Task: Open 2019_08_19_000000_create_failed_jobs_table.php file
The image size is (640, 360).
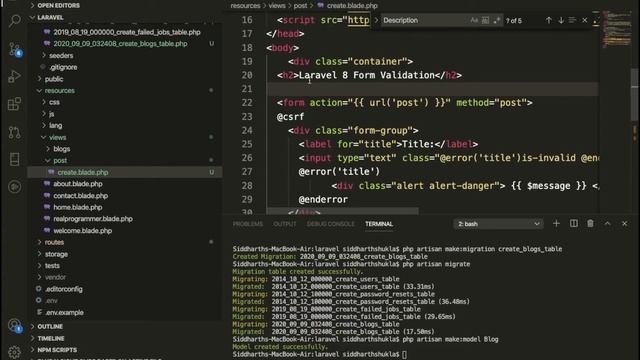Action: (x=127, y=32)
